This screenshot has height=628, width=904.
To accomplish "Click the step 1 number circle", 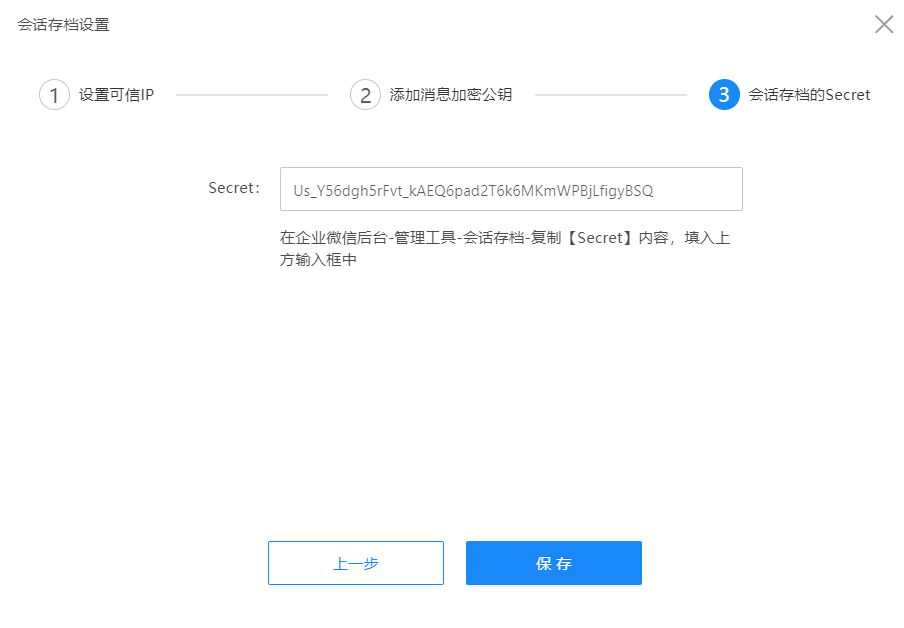I will click(x=54, y=95).
